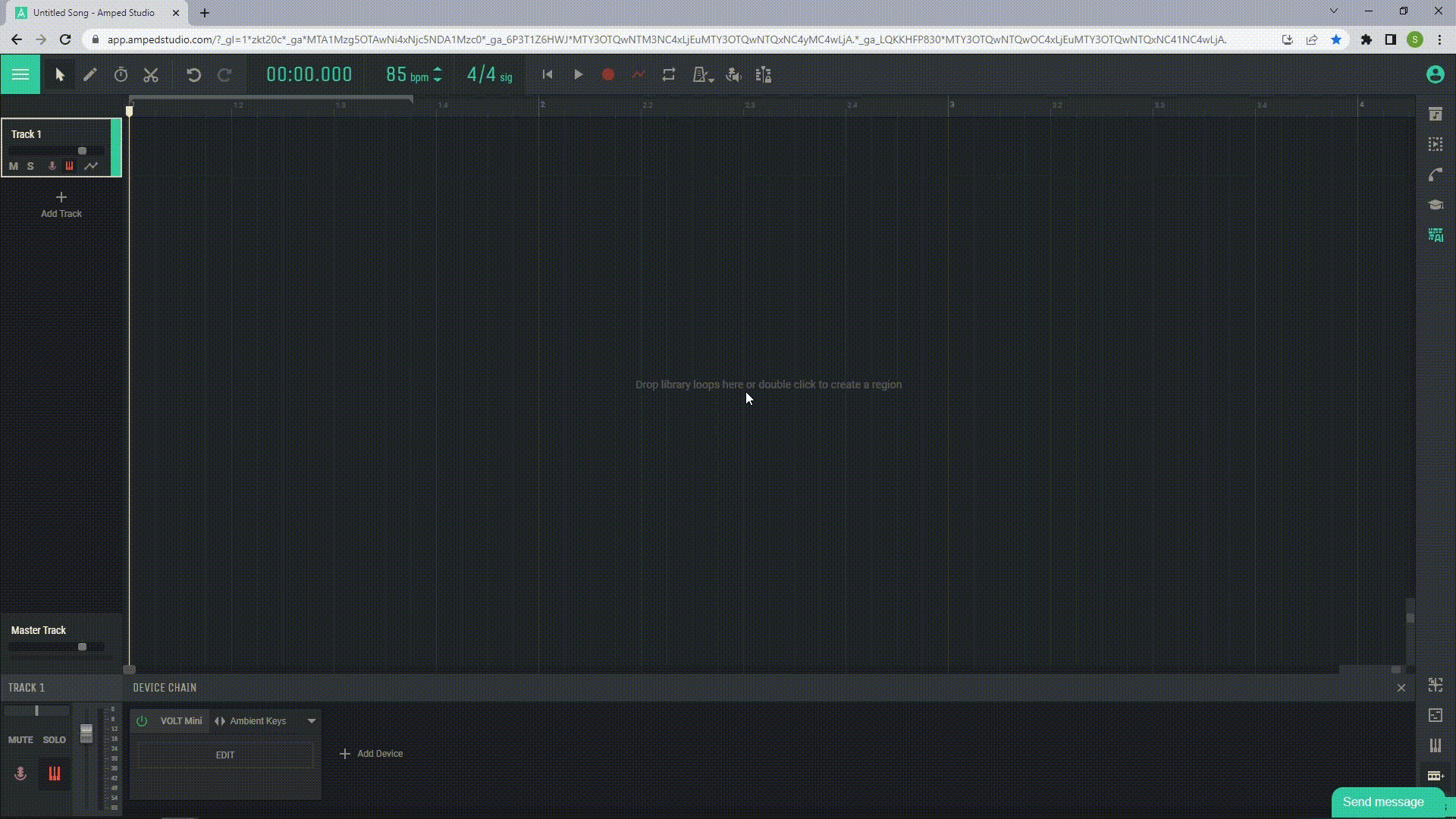This screenshot has height=819, width=1456.
Task: Select the pencil/draw tool
Action: 89,75
